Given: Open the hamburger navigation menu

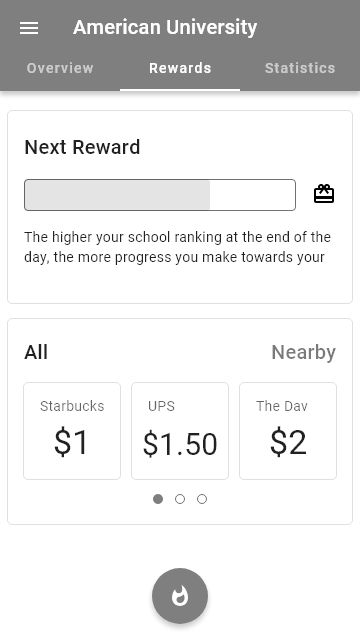Looking at the screenshot, I should [x=29, y=28].
